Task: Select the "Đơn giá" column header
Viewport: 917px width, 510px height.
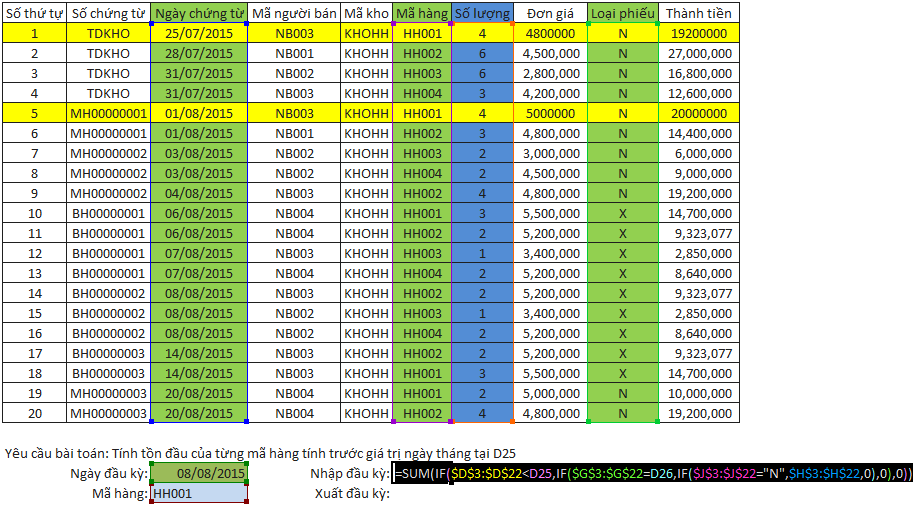Action: (550, 13)
